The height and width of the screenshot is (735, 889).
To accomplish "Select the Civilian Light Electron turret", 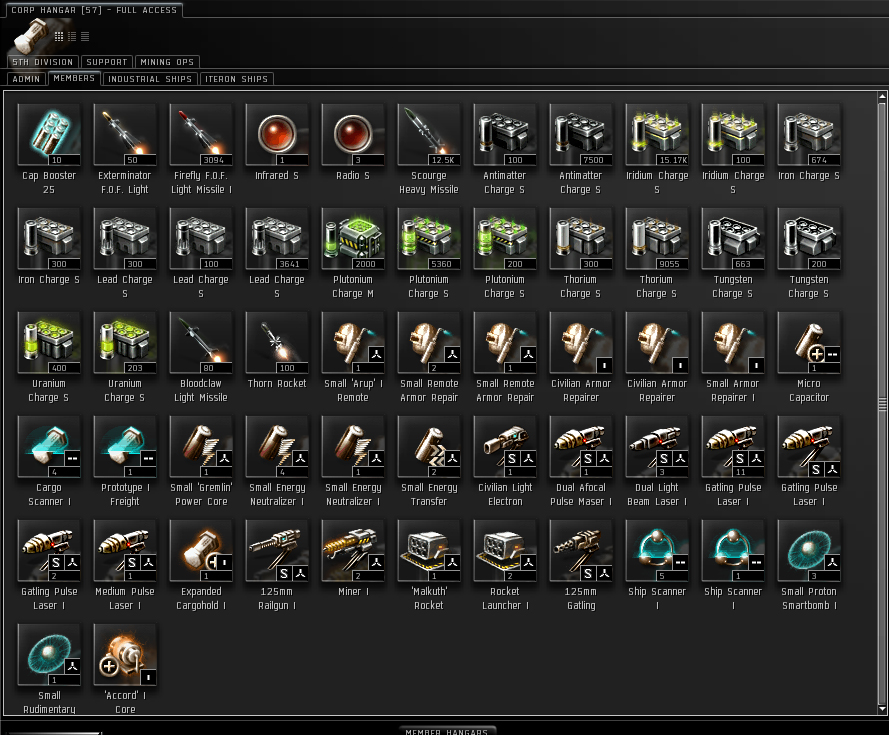I will point(505,447).
